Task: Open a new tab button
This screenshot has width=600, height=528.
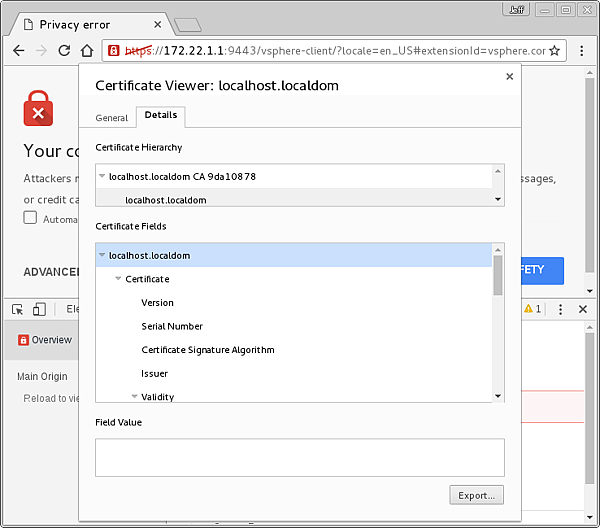Action: pos(188,25)
